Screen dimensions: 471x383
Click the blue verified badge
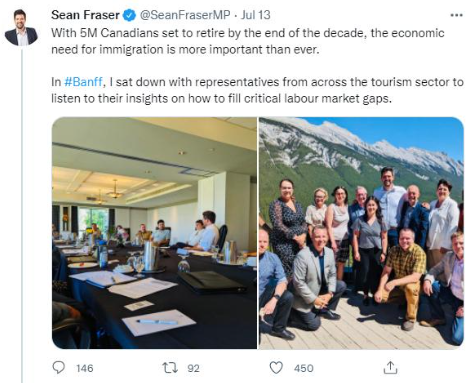(x=129, y=15)
